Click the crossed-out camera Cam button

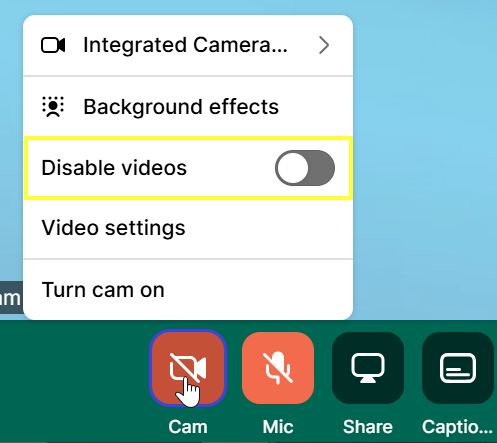pos(188,368)
